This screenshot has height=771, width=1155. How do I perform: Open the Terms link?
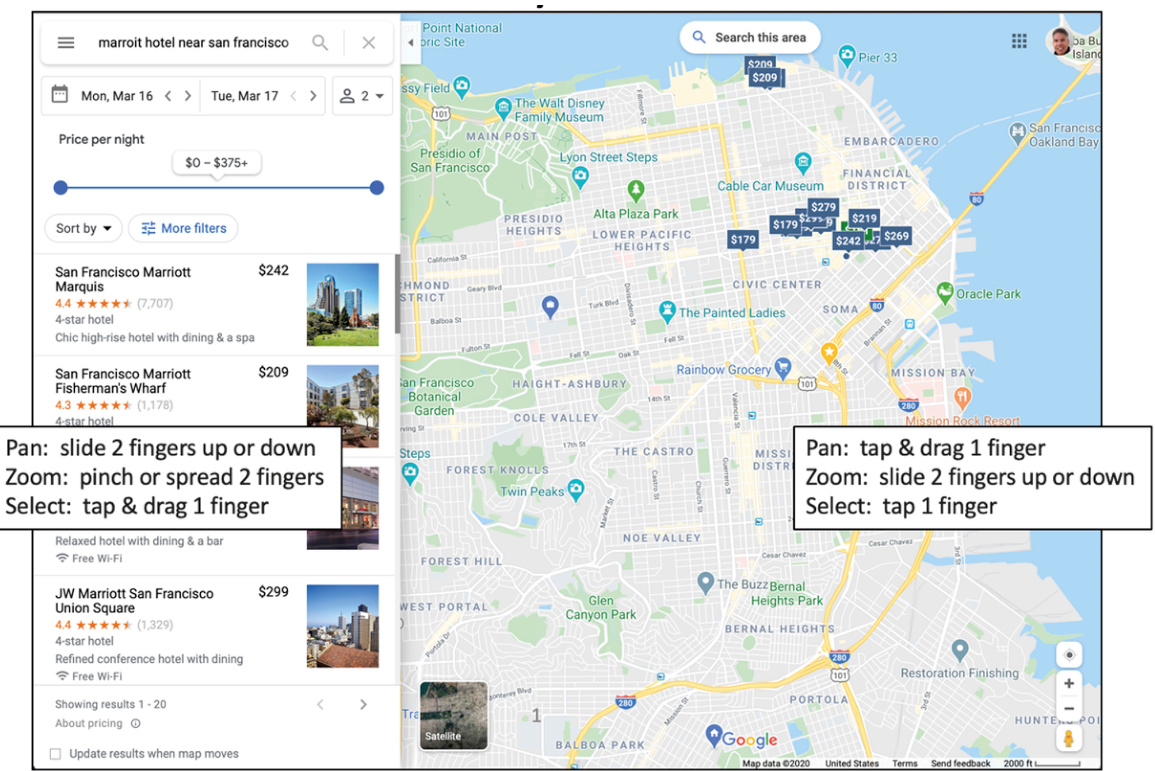point(905,764)
